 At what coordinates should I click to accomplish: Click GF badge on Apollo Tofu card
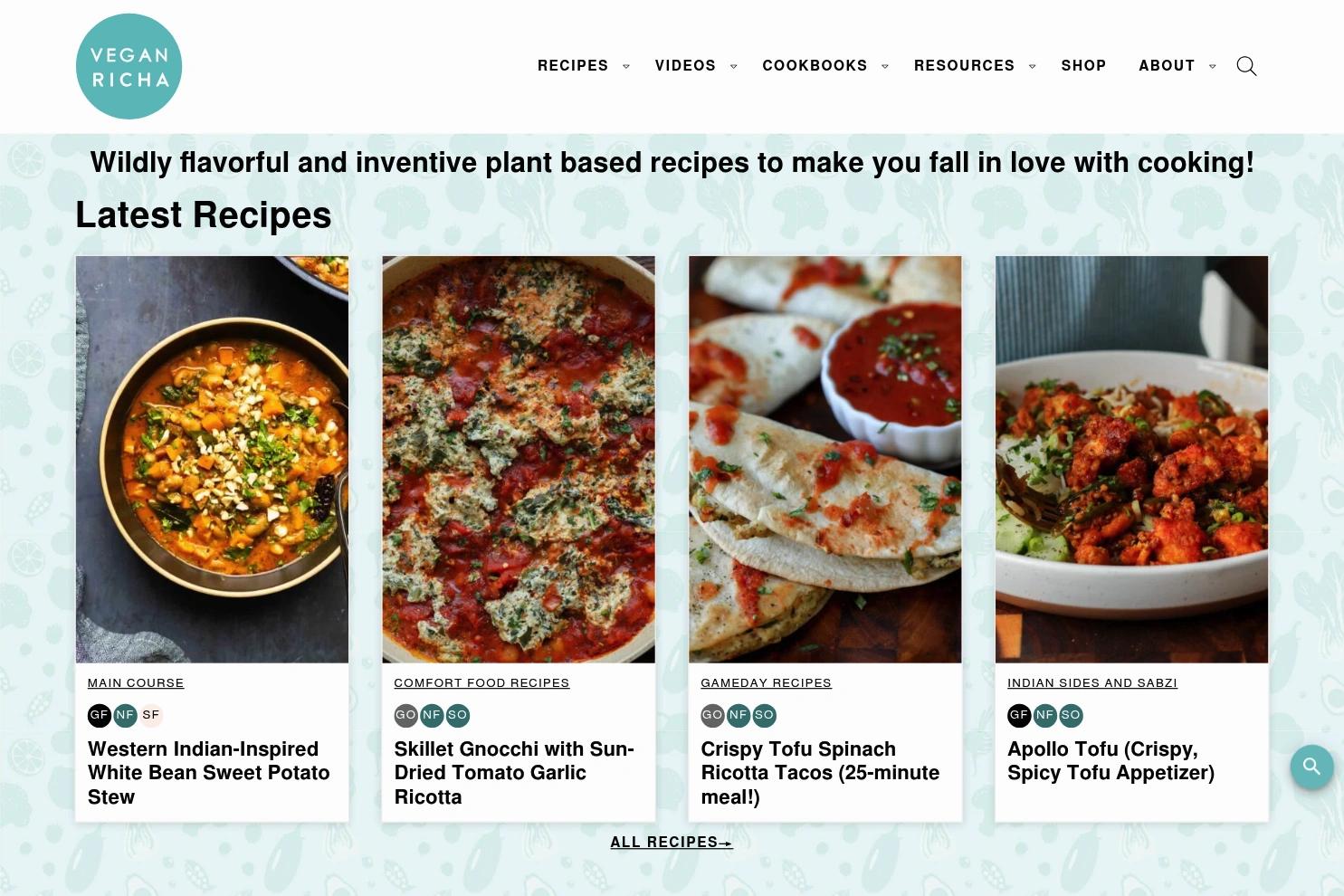1019,715
